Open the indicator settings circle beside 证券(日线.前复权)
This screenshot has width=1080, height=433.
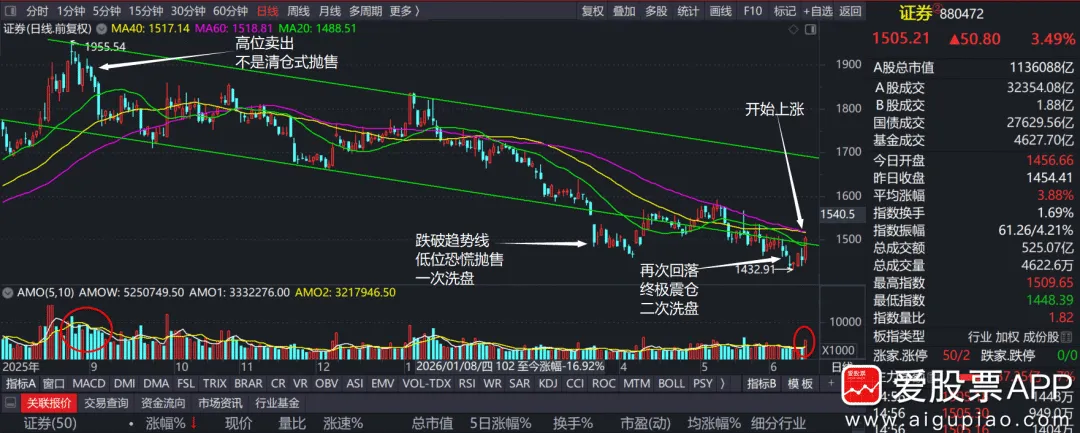pyautogui.click(x=101, y=28)
